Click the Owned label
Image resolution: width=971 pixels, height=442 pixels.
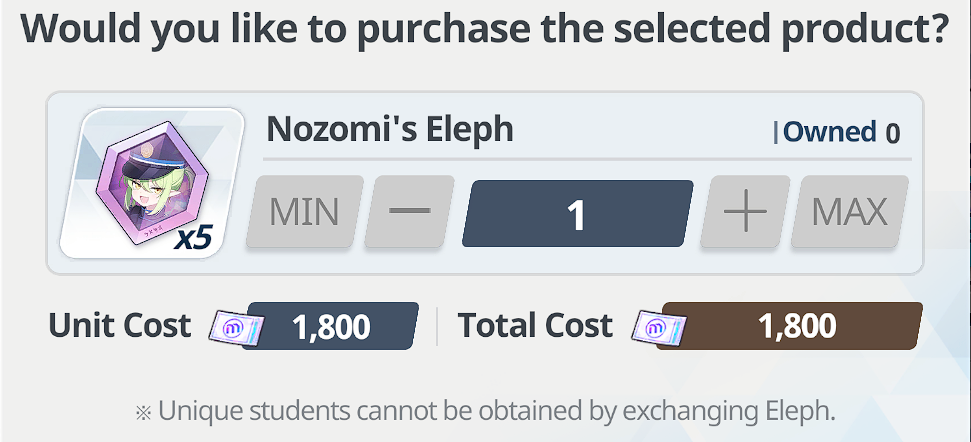pyautogui.click(x=830, y=132)
